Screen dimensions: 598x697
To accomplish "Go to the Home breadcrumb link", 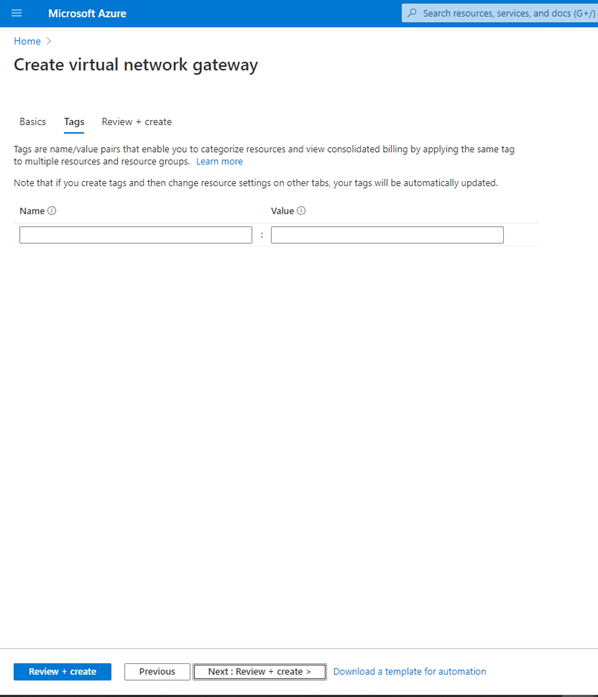I will click(27, 41).
